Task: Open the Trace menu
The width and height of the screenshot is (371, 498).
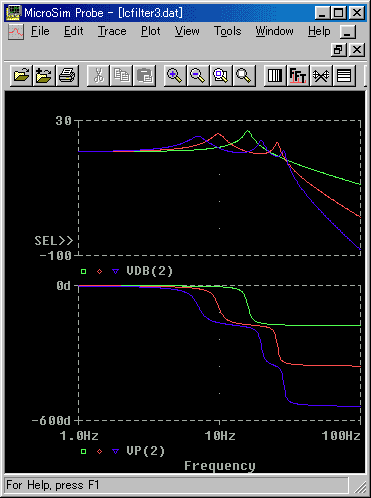Action: tap(112, 31)
